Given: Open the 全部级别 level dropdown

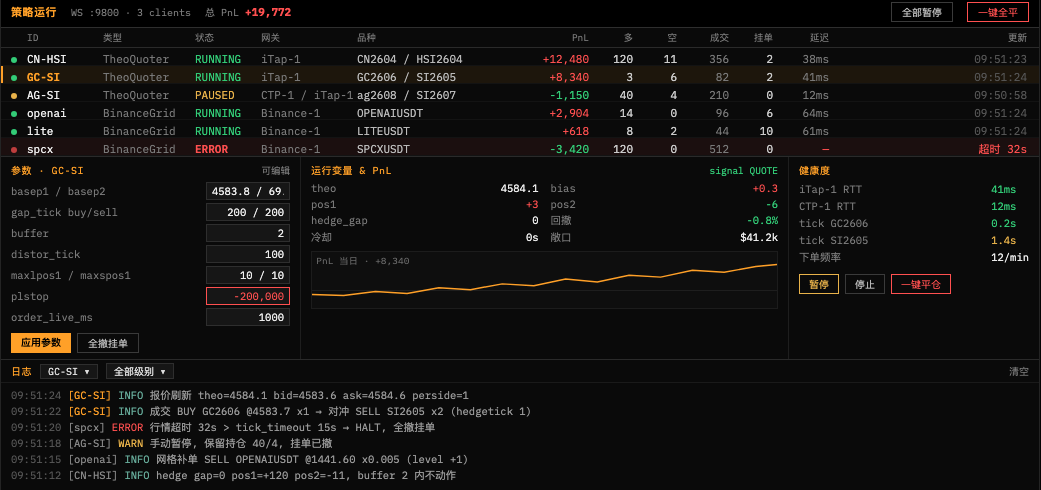Looking at the screenshot, I should (139, 371).
